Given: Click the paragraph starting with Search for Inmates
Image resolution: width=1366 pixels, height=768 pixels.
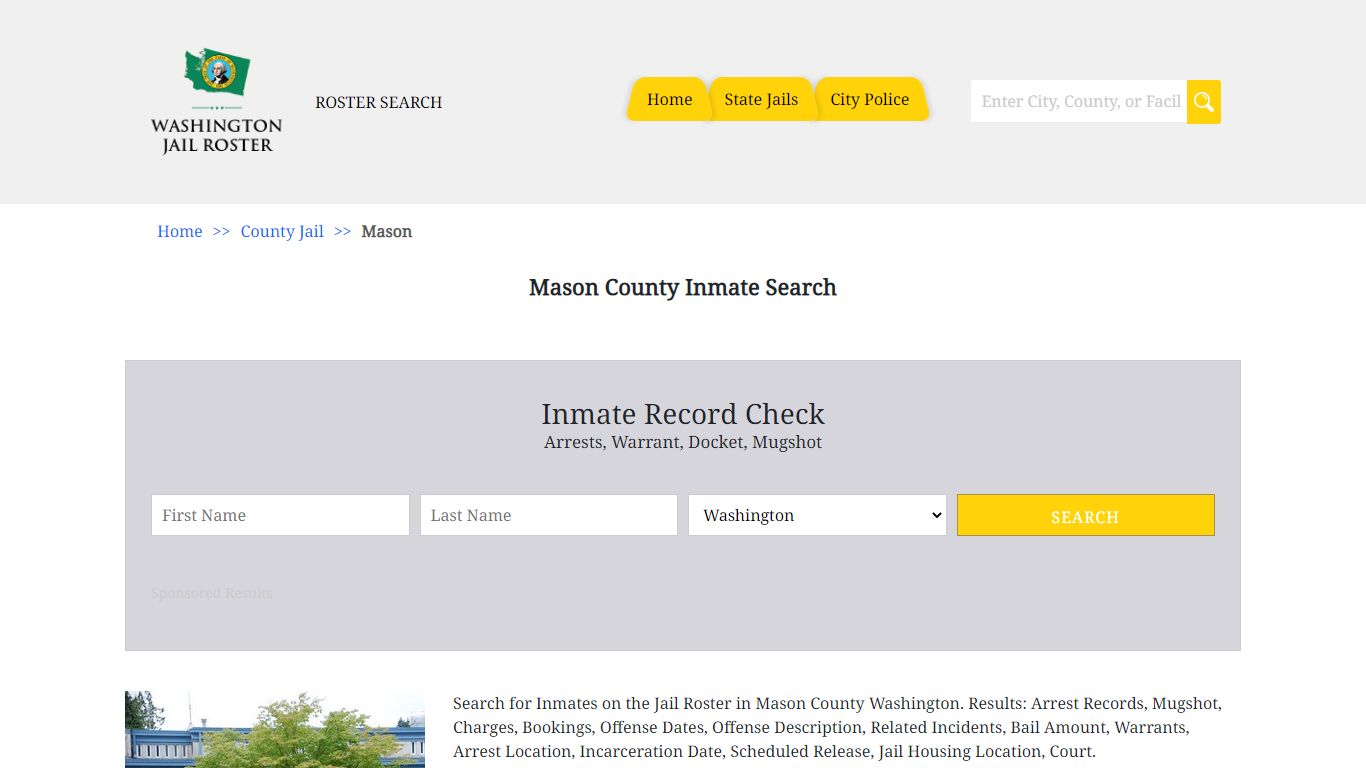Looking at the screenshot, I should pyautogui.click(x=837, y=727).
